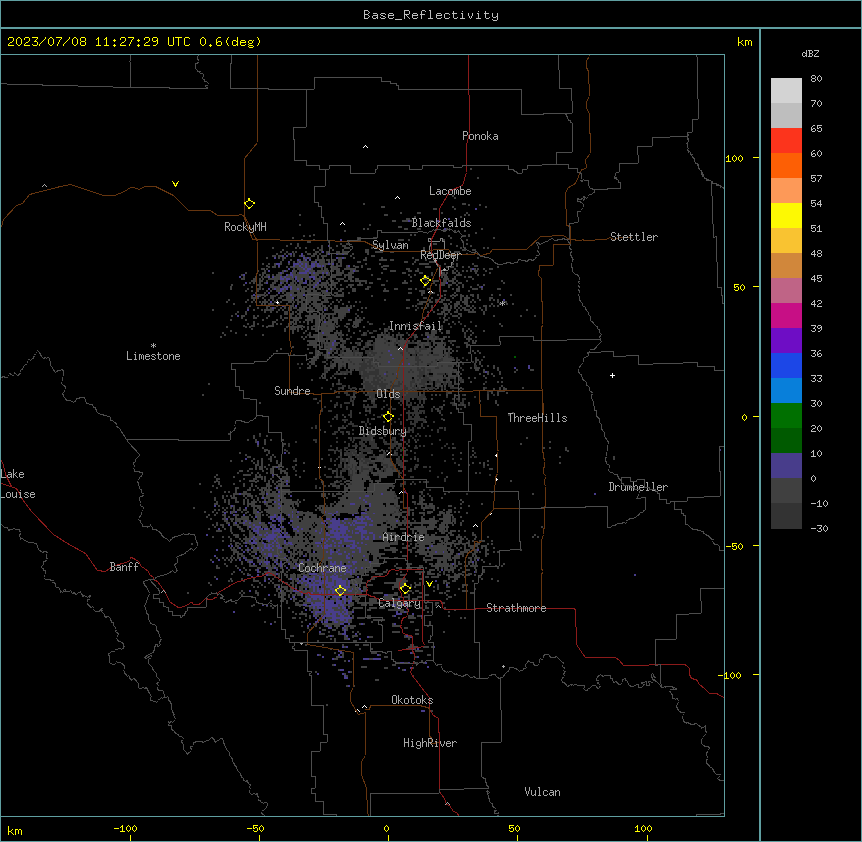The height and width of the screenshot is (842, 862).
Task: Pick the slate blue 0-10 dBZ swatch
Action: point(786,466)
